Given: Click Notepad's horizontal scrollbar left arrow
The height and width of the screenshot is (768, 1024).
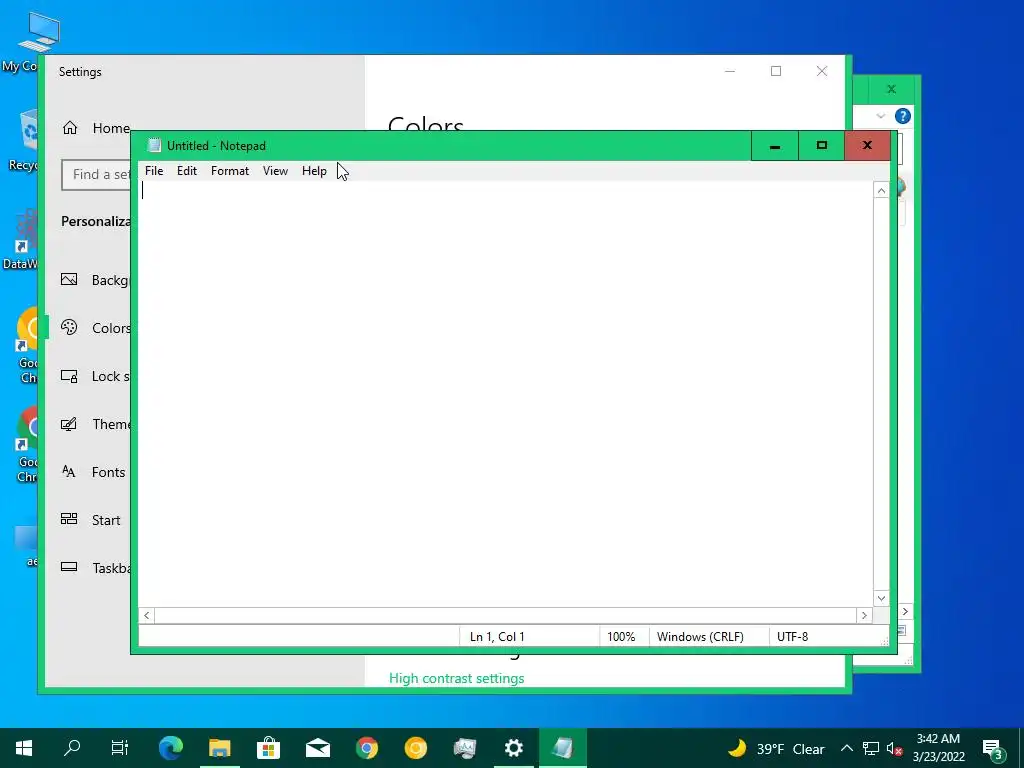Looking at the screenshot, I should [x=147, y=615].
